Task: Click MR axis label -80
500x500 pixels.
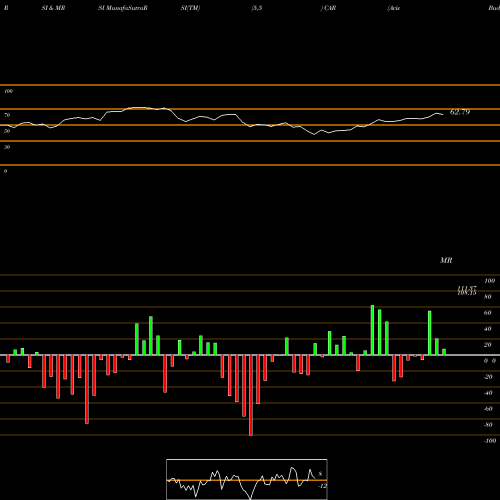Action: 488,425
